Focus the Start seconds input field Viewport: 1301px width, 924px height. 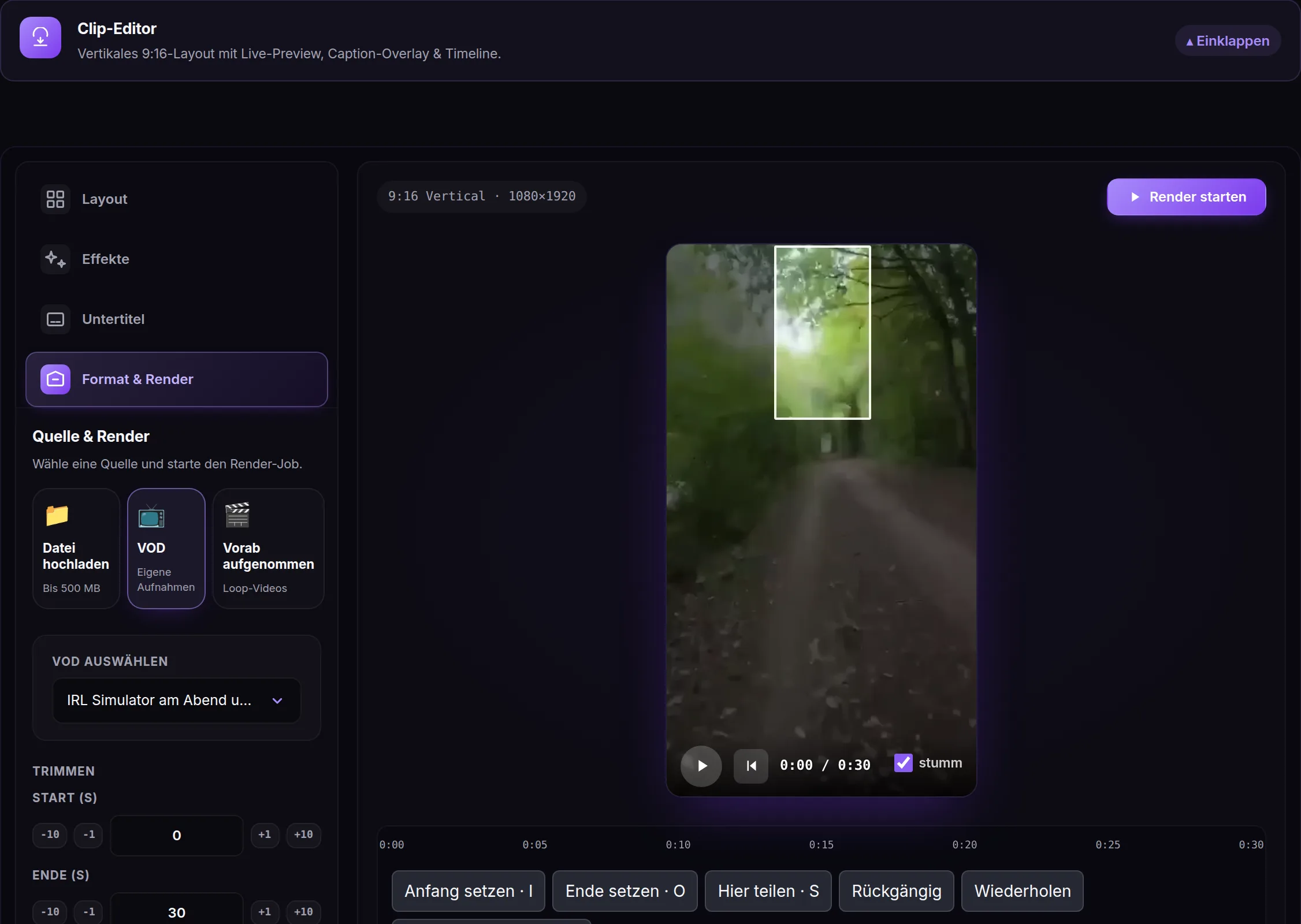point(177,836)
